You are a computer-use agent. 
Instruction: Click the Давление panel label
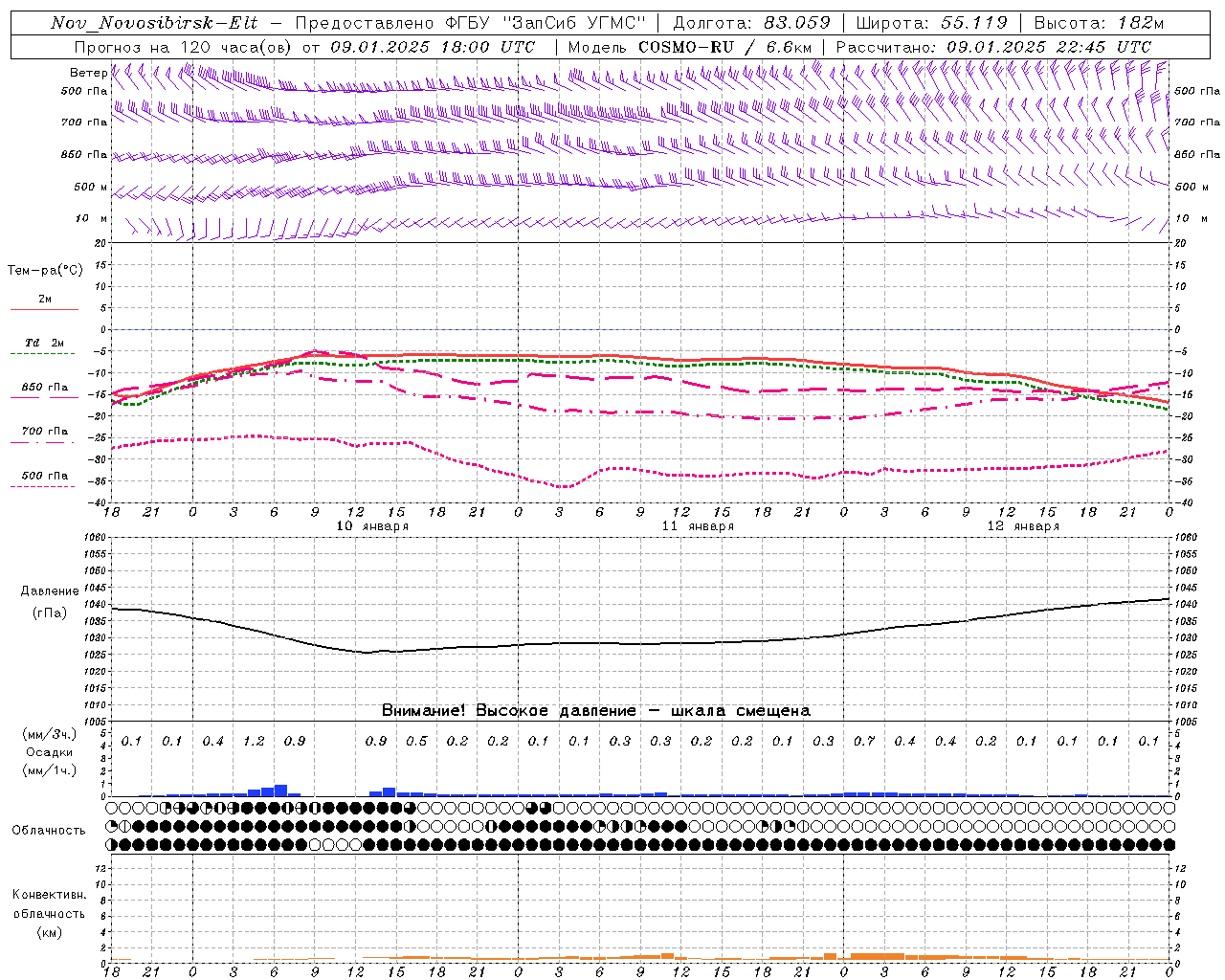click(x=50, y=591)
